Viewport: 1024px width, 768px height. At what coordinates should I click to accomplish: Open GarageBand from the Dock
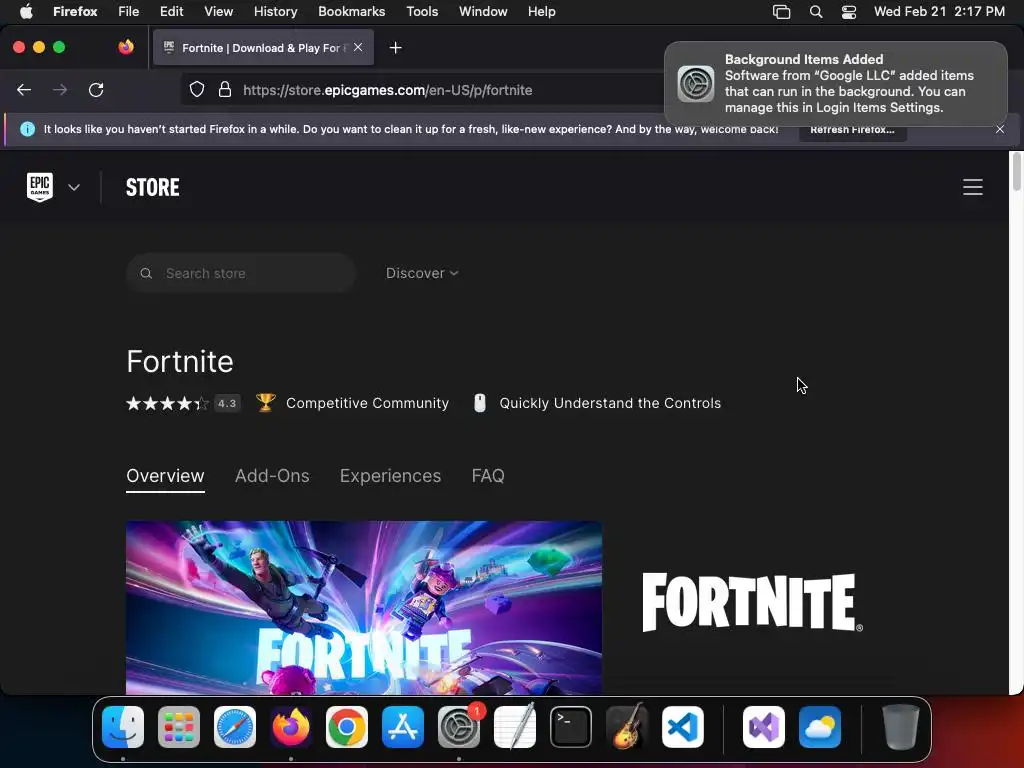pos(627,727)
